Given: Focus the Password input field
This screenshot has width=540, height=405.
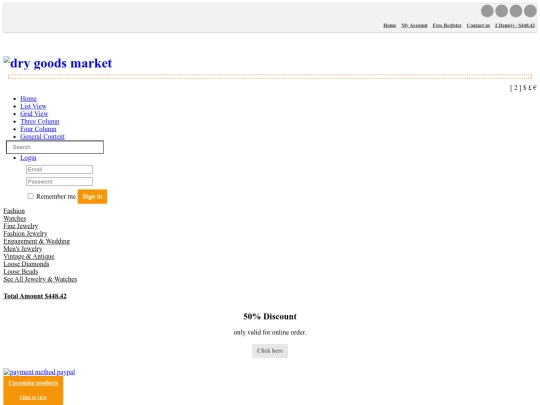Looking at the screenshot, I should tap(59, 181).
